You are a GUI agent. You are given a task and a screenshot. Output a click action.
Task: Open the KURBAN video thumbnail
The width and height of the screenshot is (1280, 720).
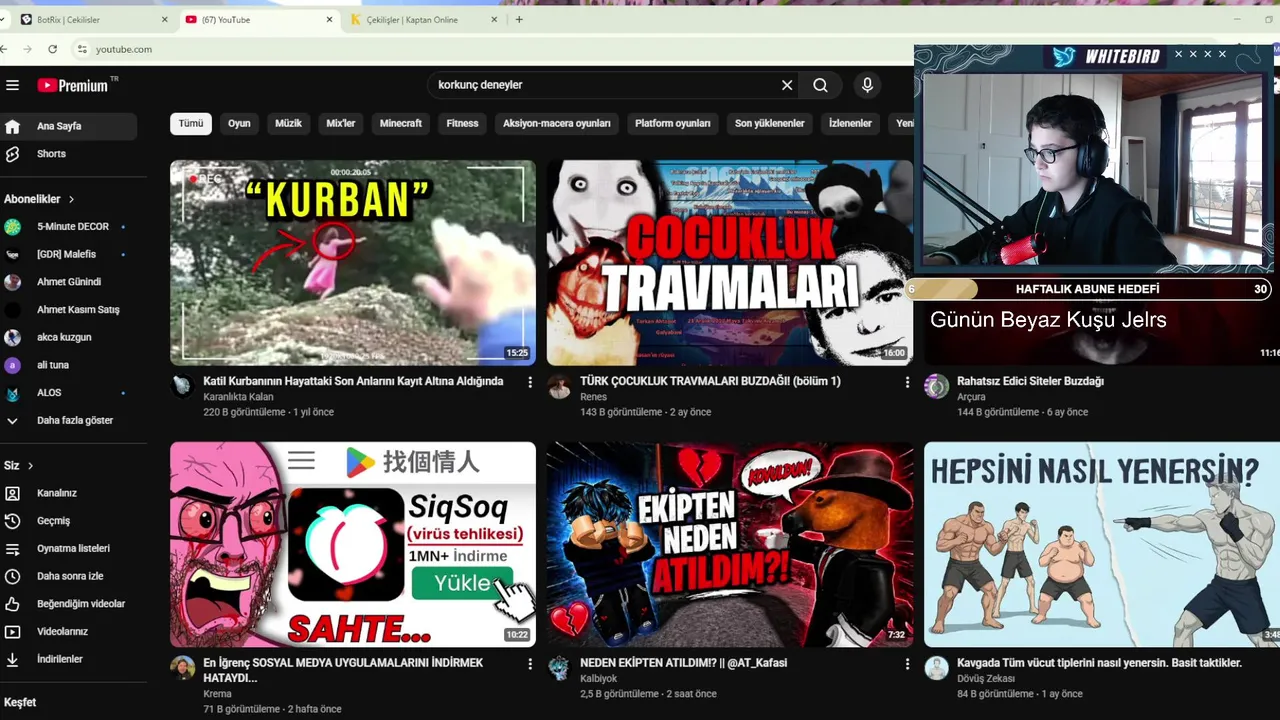coord(353,263)
